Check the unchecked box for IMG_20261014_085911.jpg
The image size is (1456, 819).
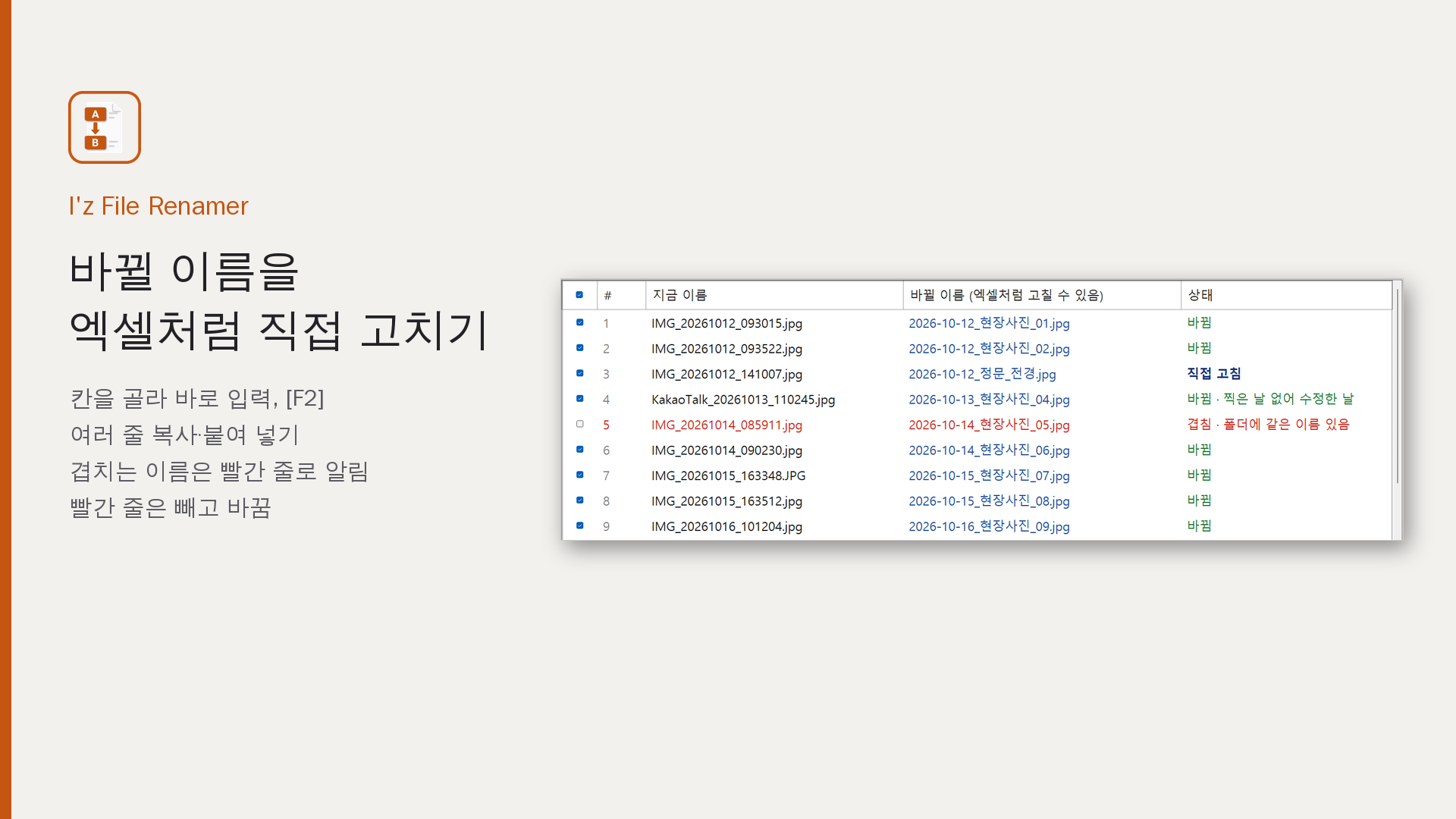580,424
